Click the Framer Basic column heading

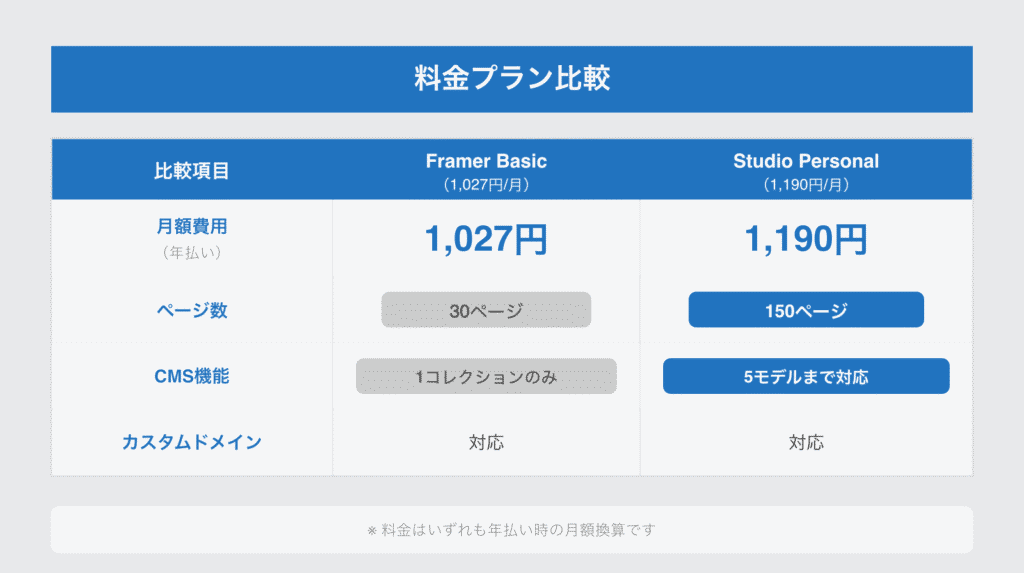click(486, 160)
